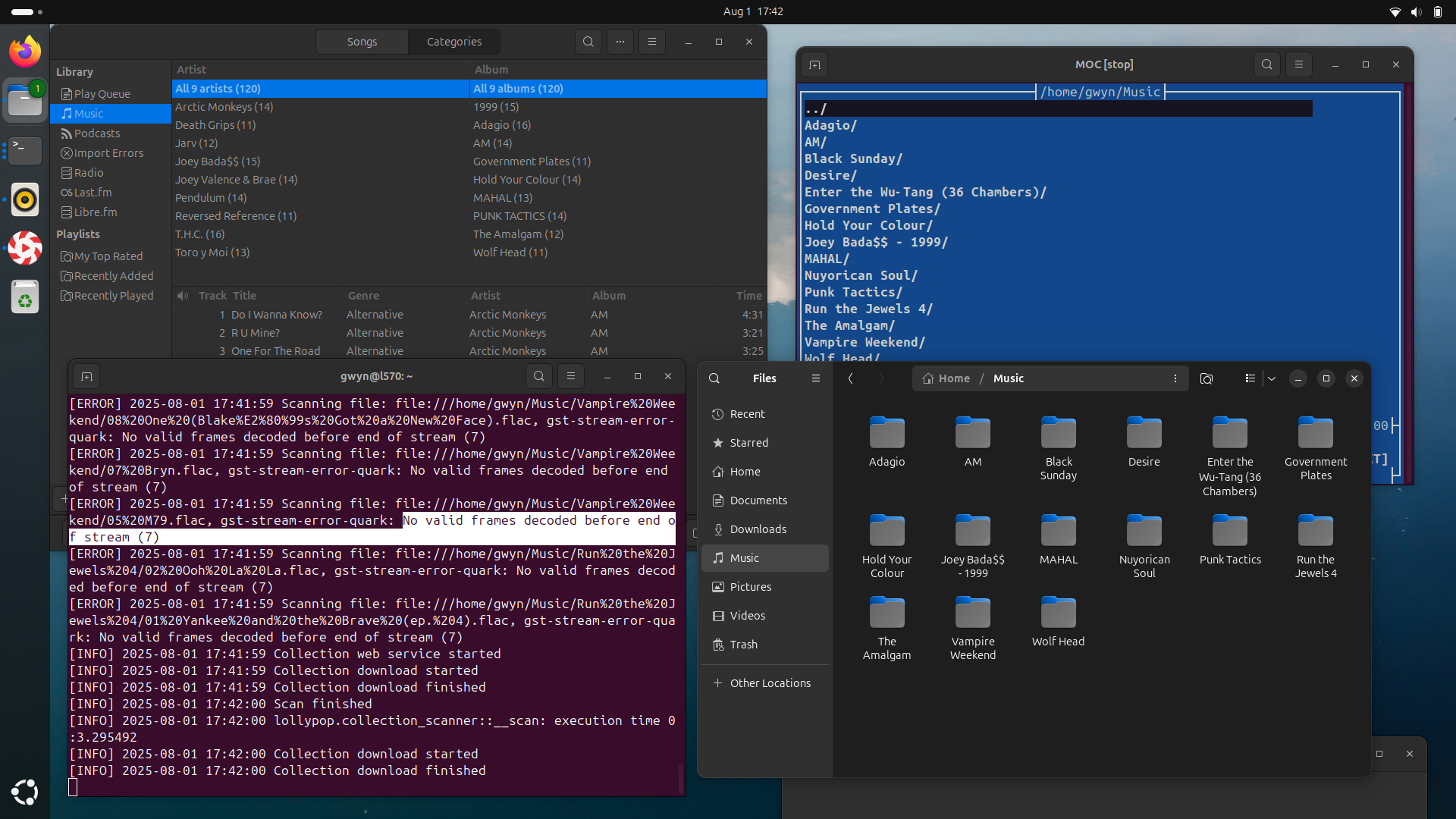Select Libre.fm in the Library sidebar

(x=111, y=212)
